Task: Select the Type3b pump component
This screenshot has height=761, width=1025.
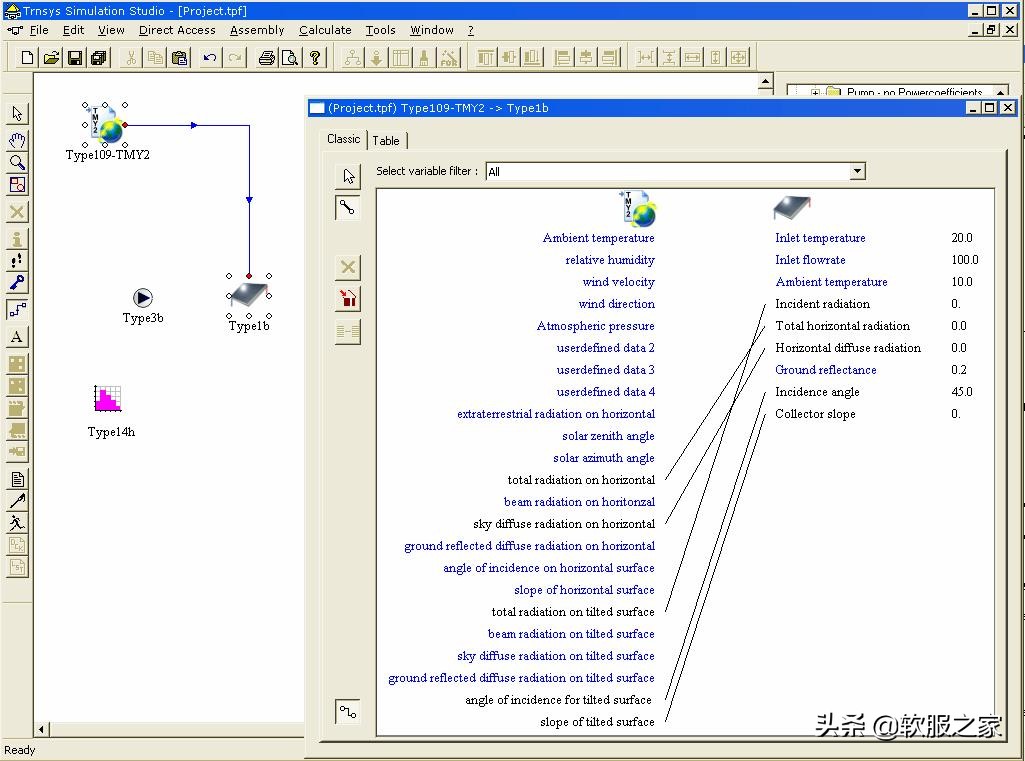Action: 143,298
